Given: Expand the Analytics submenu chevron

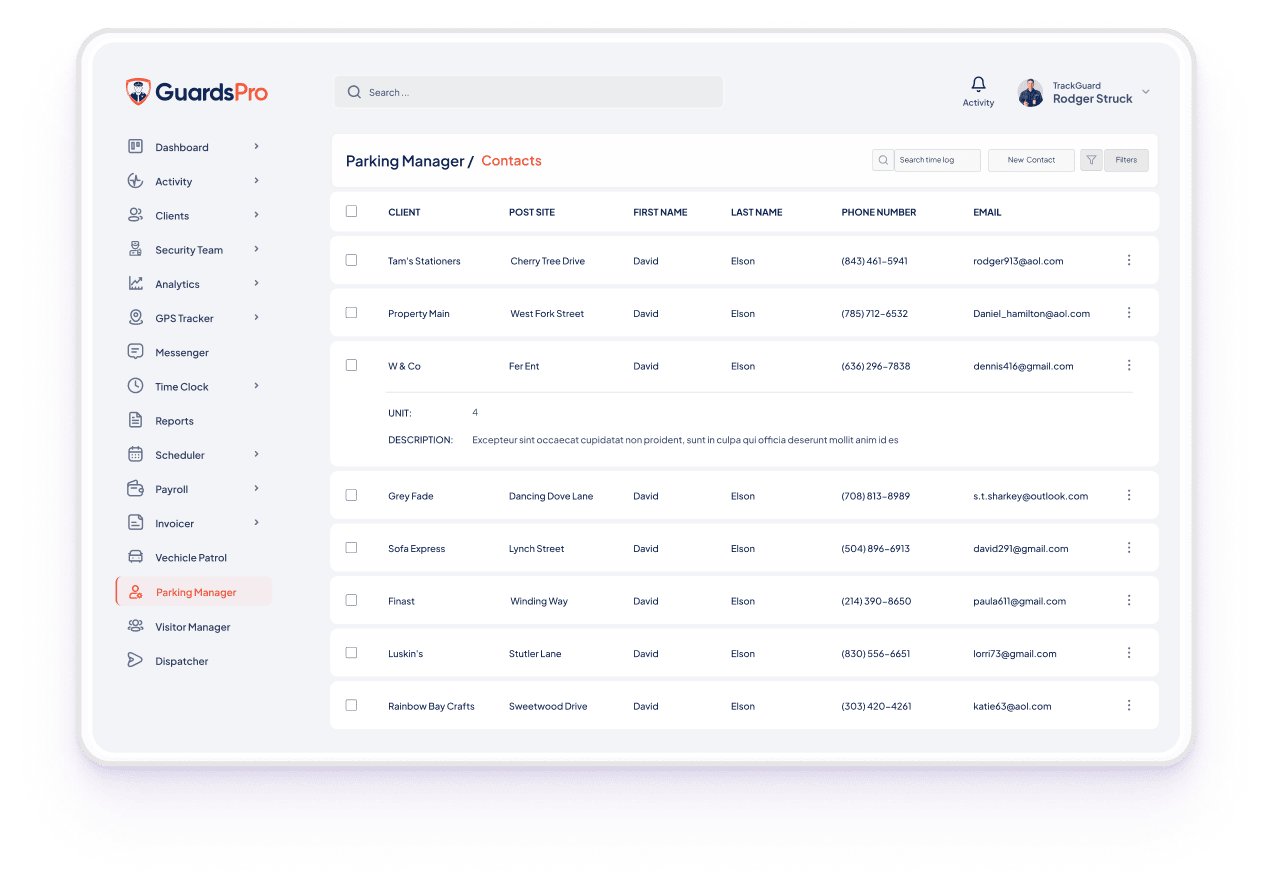Looking at the screenshot, I should coord(256,283).
